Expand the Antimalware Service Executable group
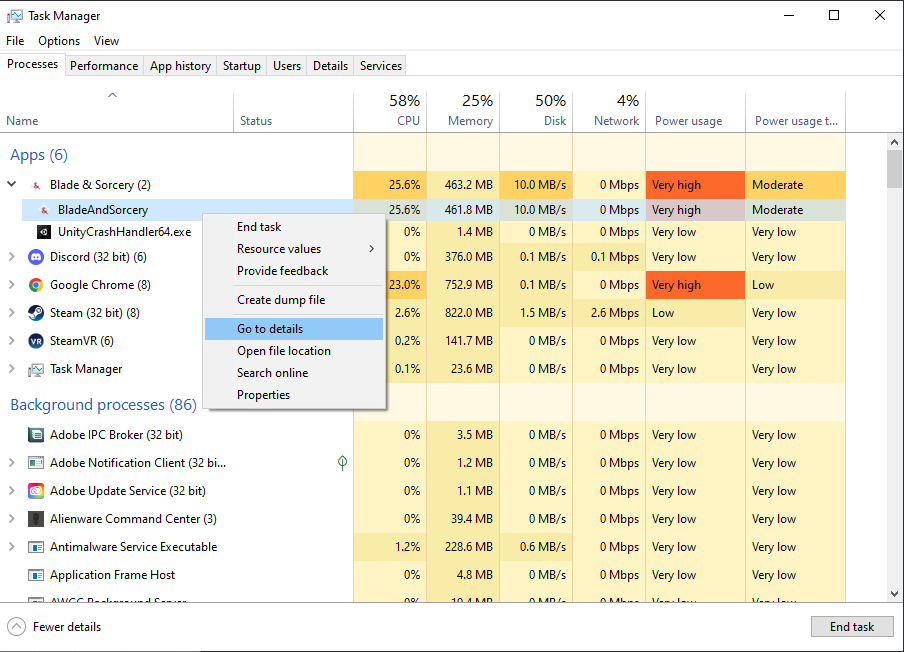The width and height of the screenshot is (904, 652). click(11, 547)
